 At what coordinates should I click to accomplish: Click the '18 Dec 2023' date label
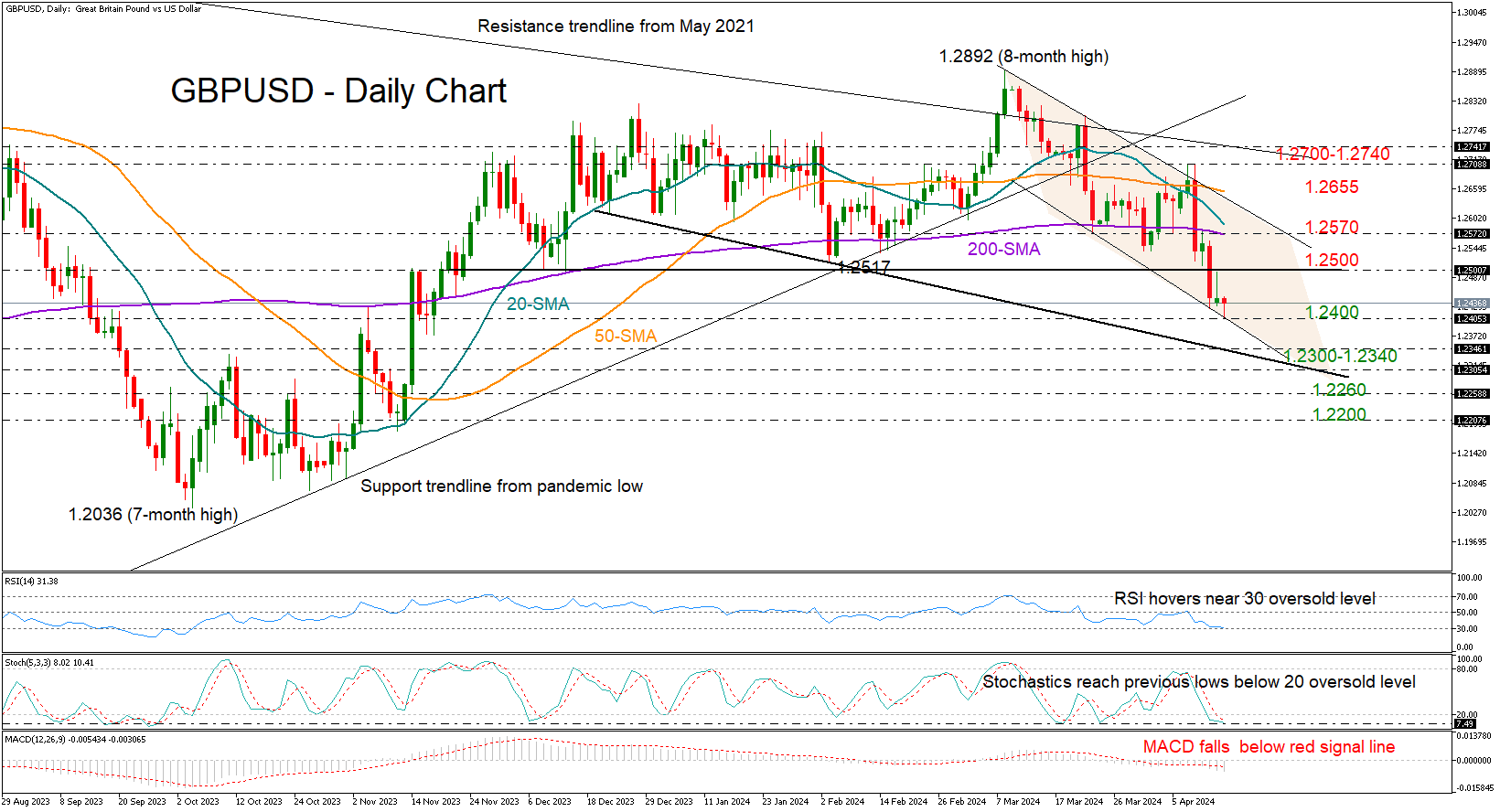coord(610,801)
